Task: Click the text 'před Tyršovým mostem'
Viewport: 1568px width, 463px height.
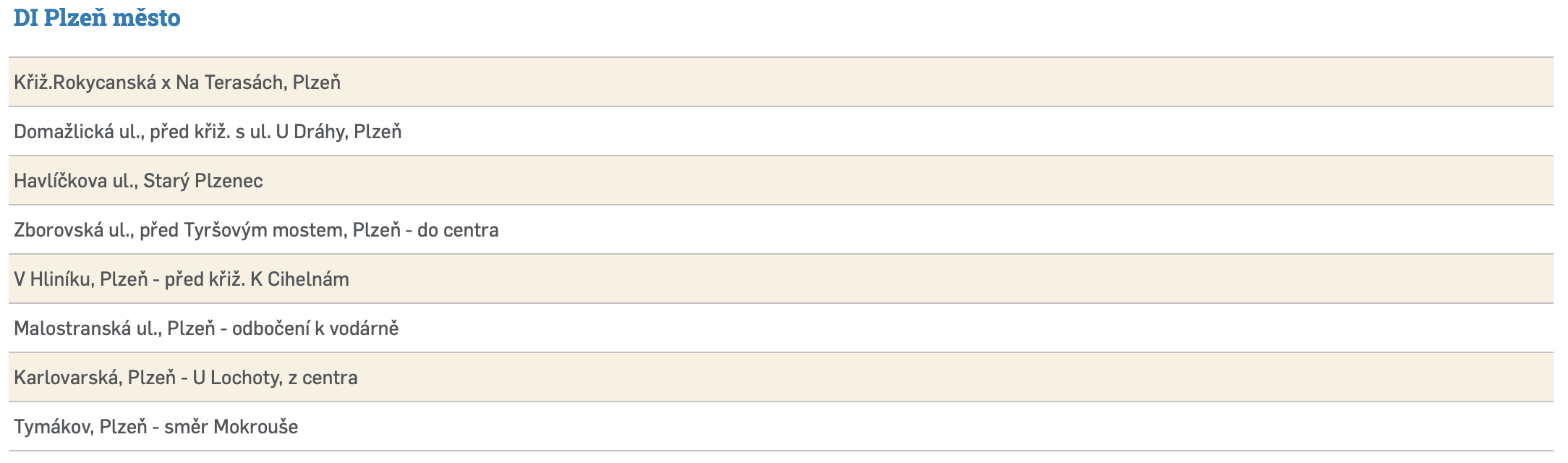Action: [x=242, y=230]
